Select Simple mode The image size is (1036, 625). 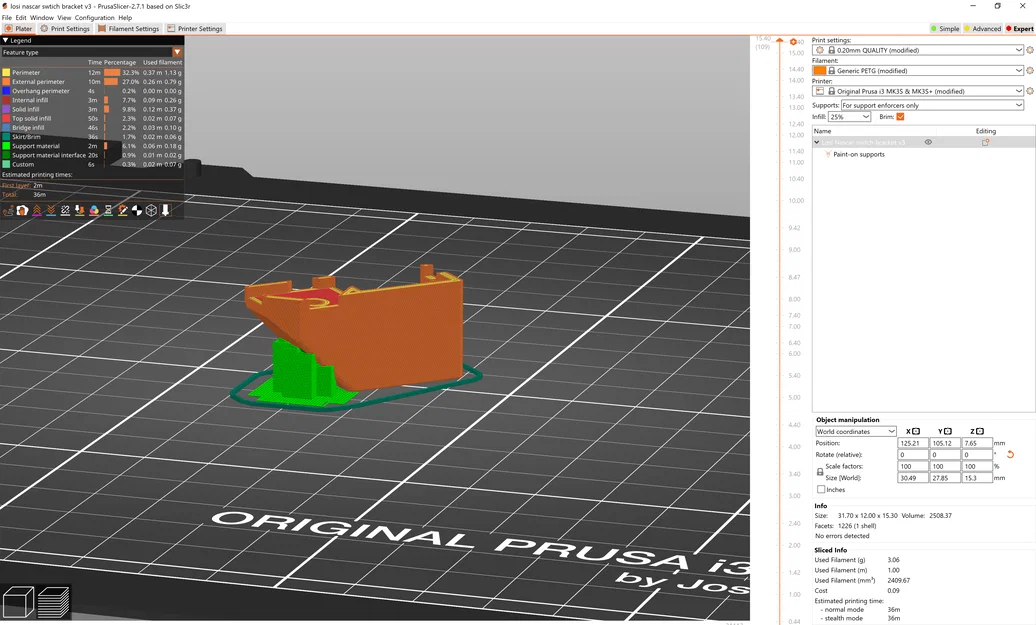(945, 28)
